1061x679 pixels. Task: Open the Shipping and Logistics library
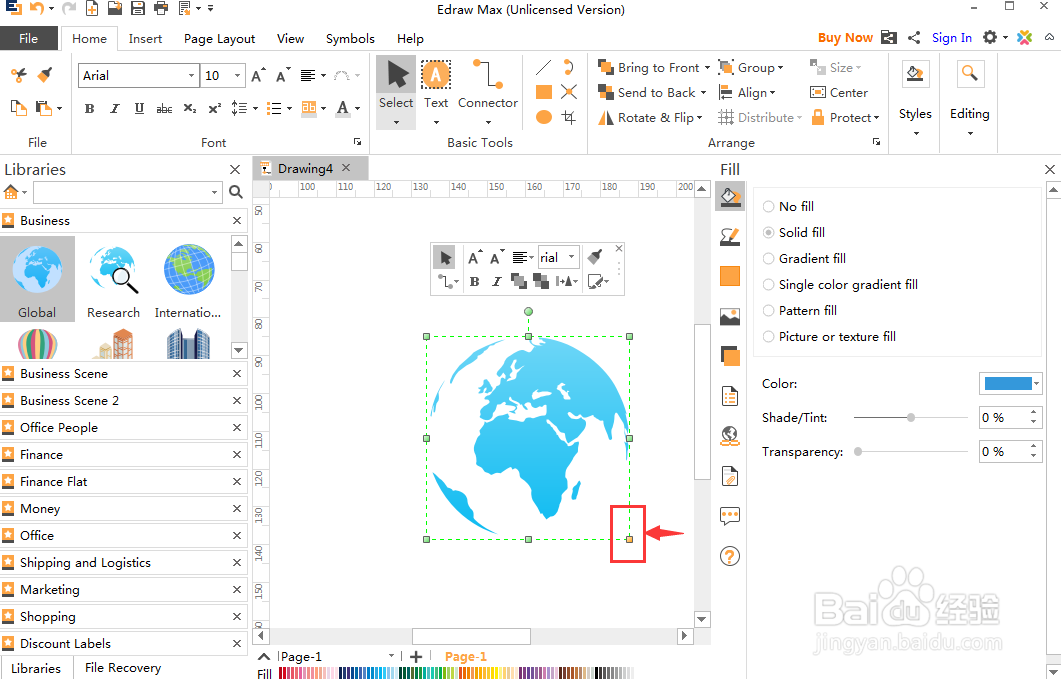pyautogui.click(x=124, y=563)
